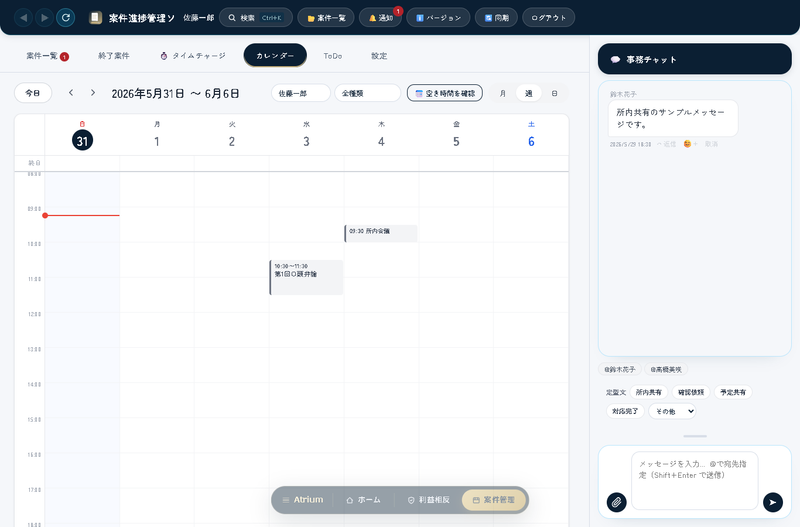Image resolution: width=800 pixels, height=527 pixels.
Task: Open the バージョン info button
Action: pyautogui.click(x=438, y=18)
